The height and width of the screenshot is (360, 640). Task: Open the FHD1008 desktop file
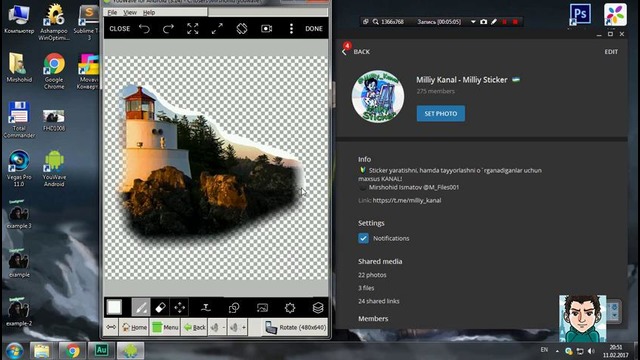click(x=54, y=120)
